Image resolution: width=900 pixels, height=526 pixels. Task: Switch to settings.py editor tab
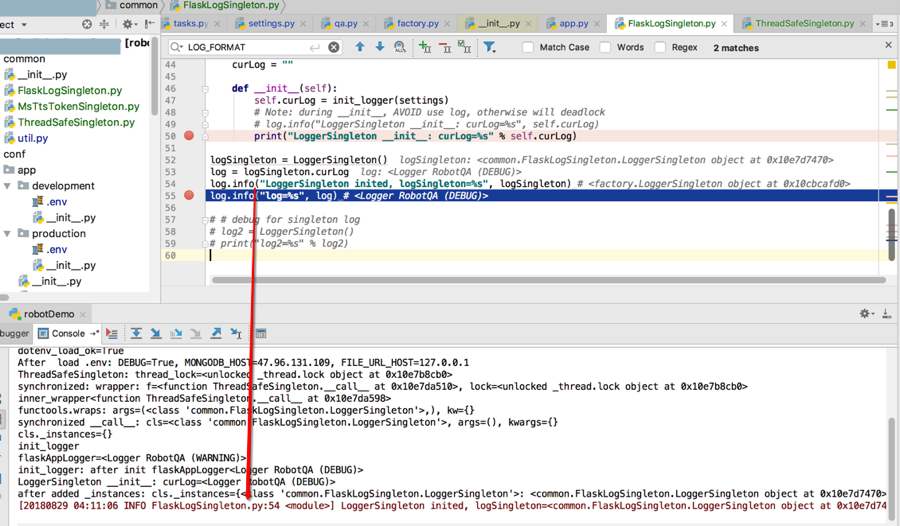pos(271,23)
